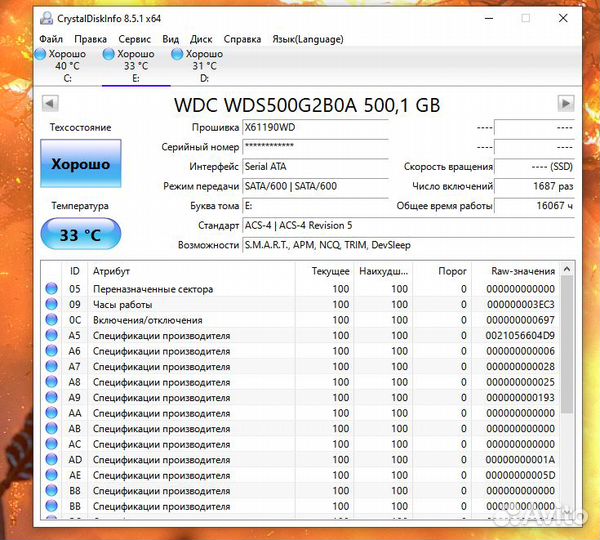This screenshot has width=600, height=540.
Task: Click status orb for attribute 0C
Action: click(51, 320)
